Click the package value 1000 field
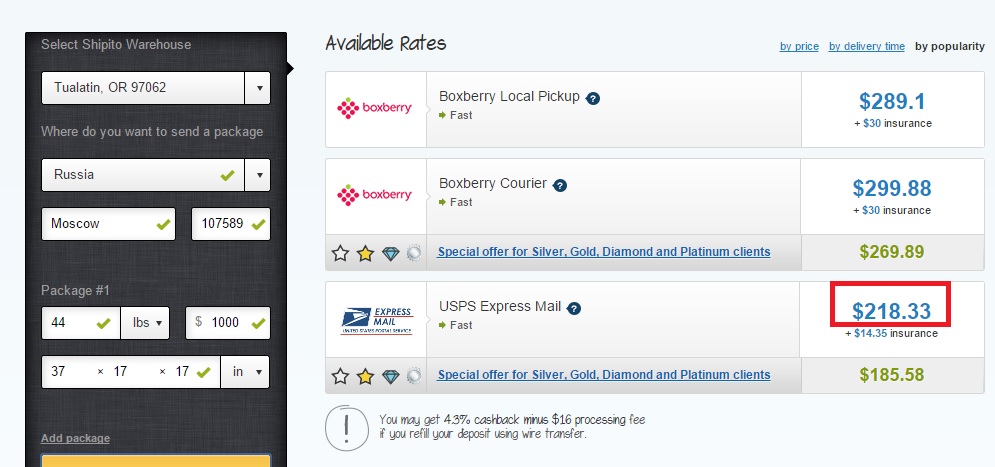The width and height of the screenshot is (995, 467). click(x=228, y=322)
